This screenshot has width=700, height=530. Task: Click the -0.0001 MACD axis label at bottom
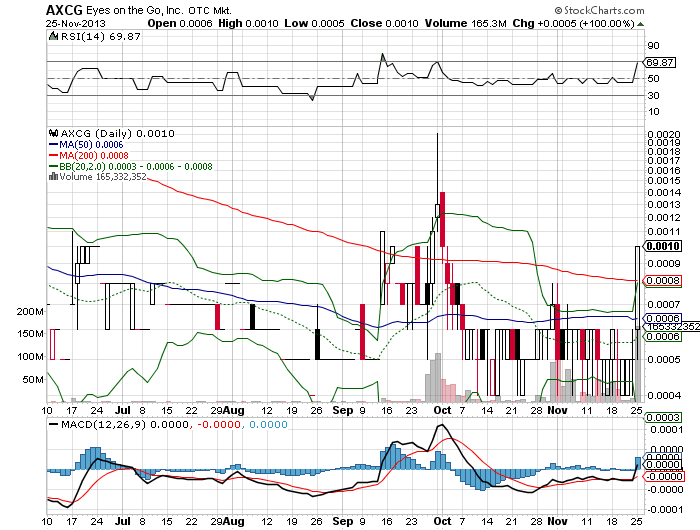tap(665, 509)
